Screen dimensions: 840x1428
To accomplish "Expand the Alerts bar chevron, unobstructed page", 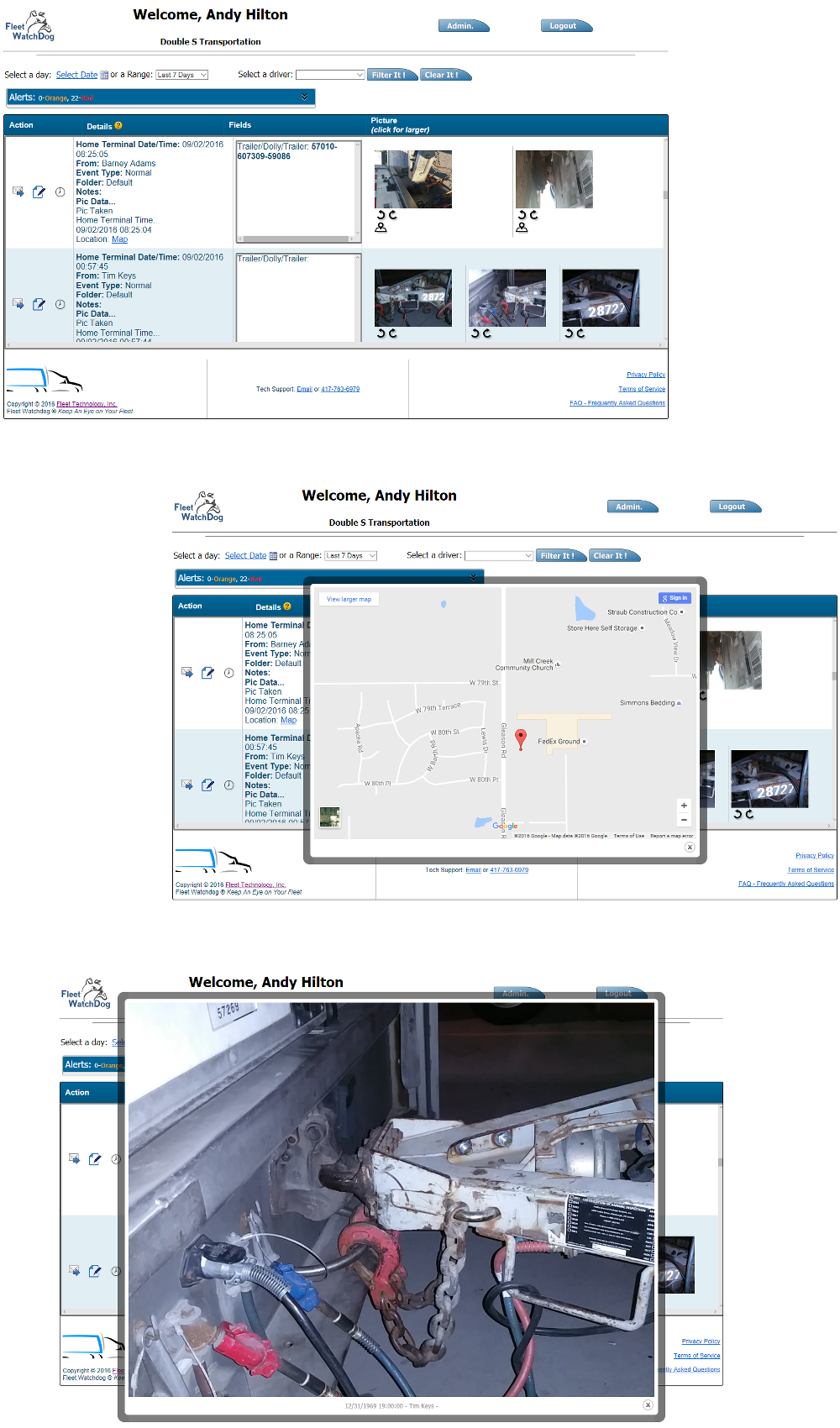I will pyautogui.click(x=304, y=97).
